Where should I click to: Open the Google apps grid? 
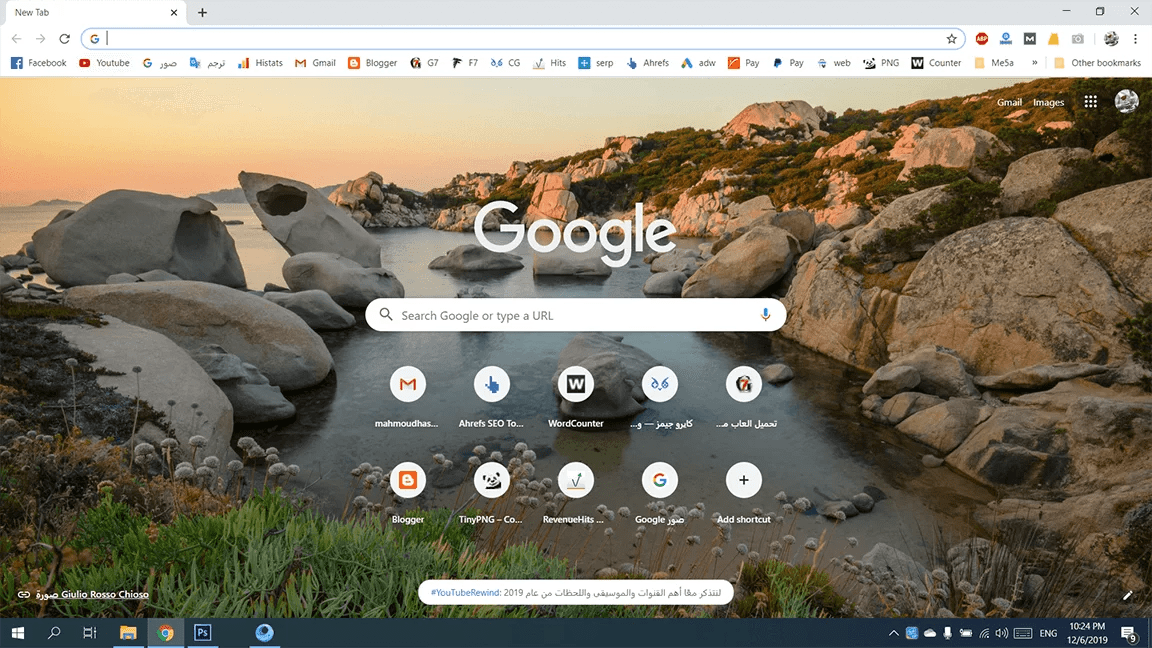pos(1090,101)
